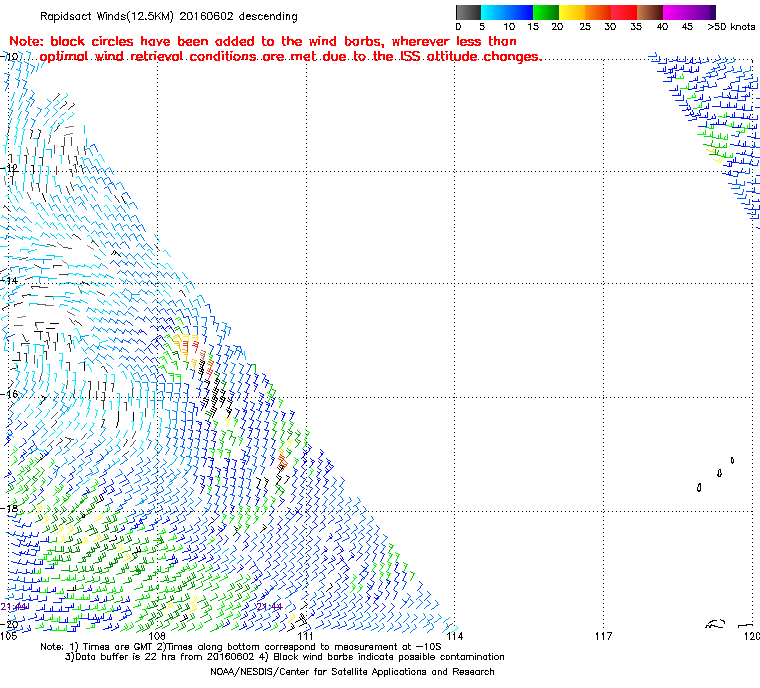Click the '105' longitude axis label
This screenshot has height=688, width=760.
tap(9, 636)
